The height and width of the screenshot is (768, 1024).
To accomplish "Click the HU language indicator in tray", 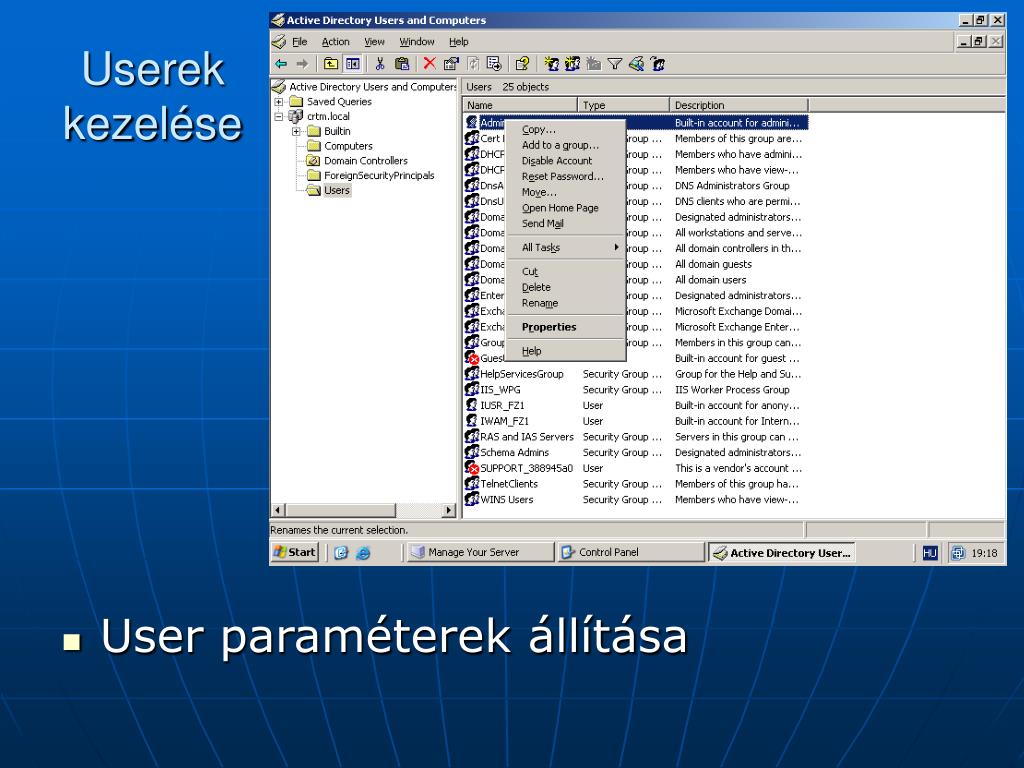I will pyautogui.click(x=930, y=553).
